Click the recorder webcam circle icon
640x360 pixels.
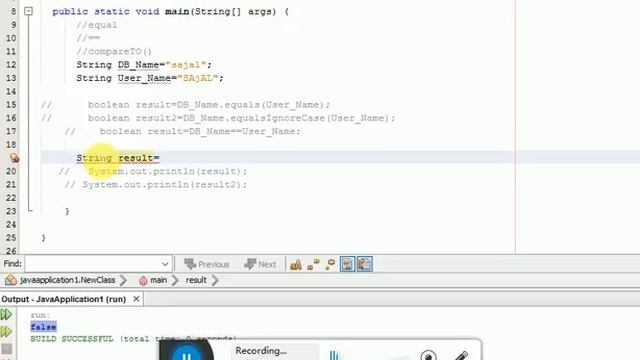[x=428, y=356]
